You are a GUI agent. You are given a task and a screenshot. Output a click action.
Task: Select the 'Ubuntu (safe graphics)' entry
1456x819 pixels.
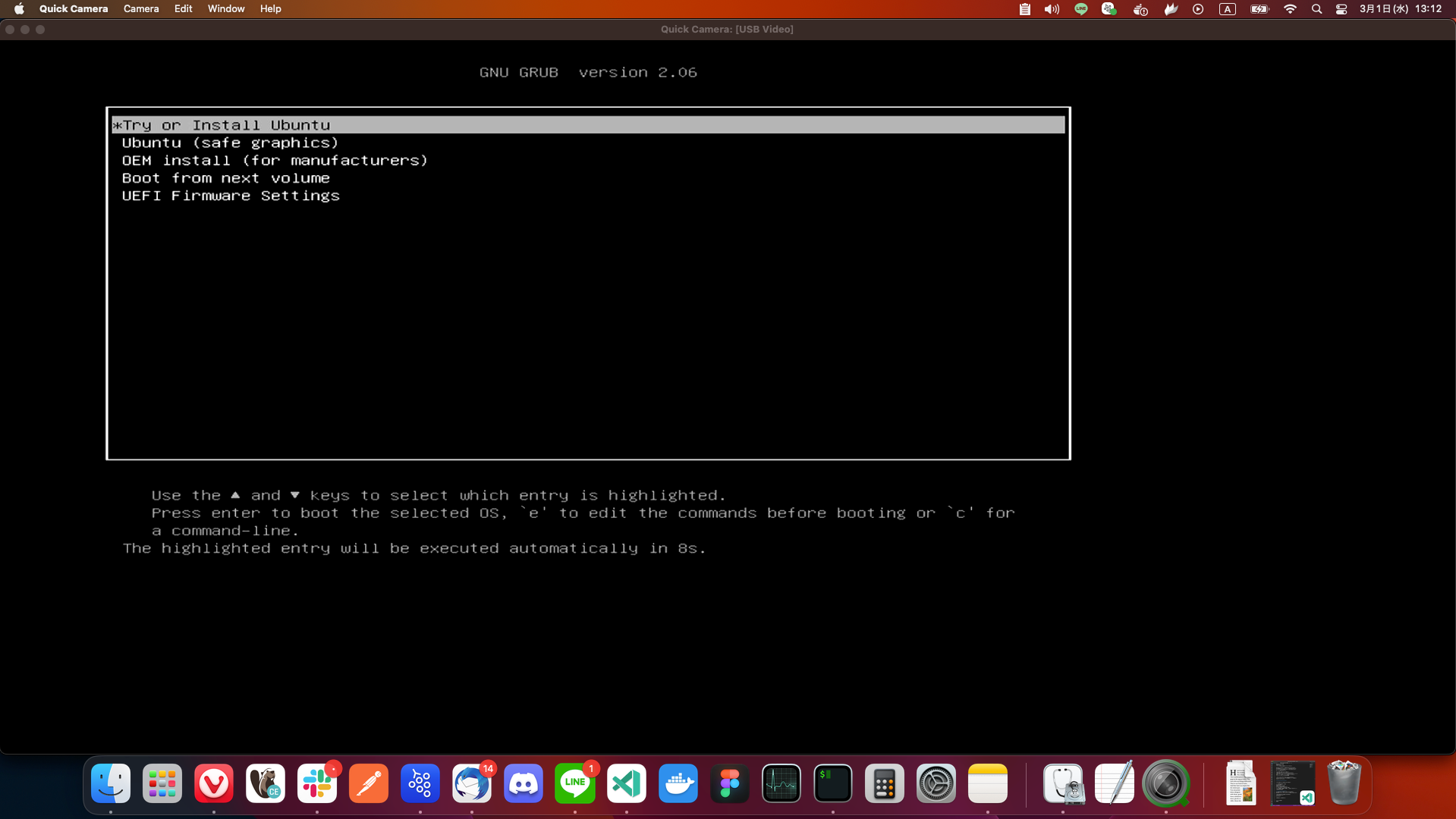pos(230,143)
